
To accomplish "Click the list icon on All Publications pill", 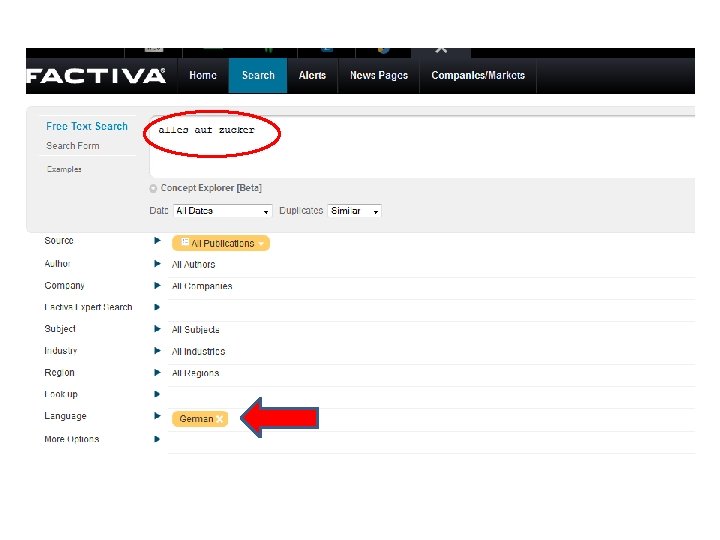I will point(185,242).
